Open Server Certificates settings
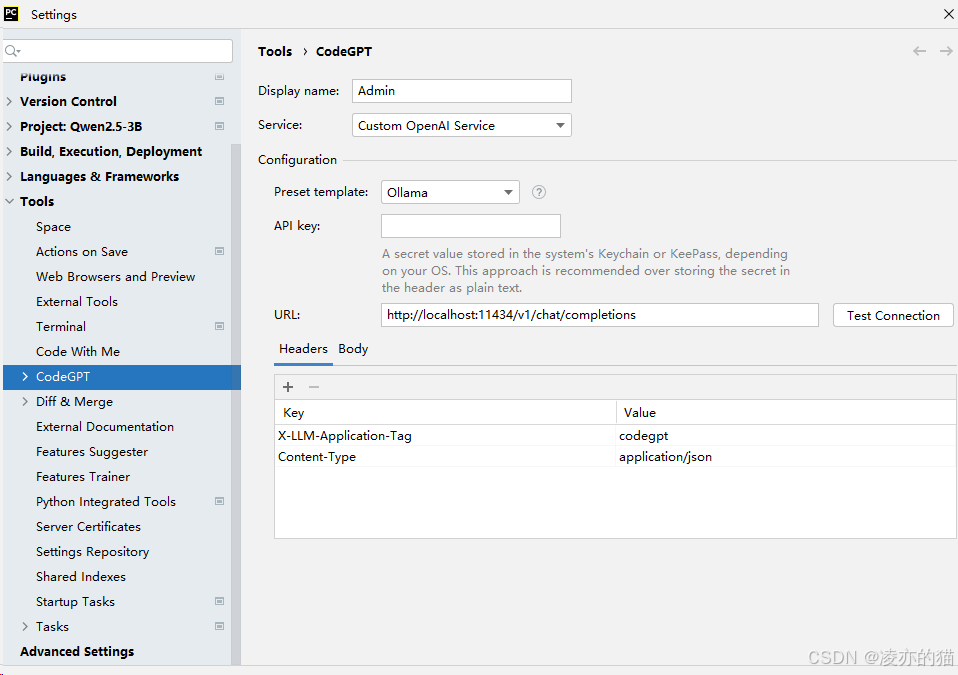 pos(89,527)
